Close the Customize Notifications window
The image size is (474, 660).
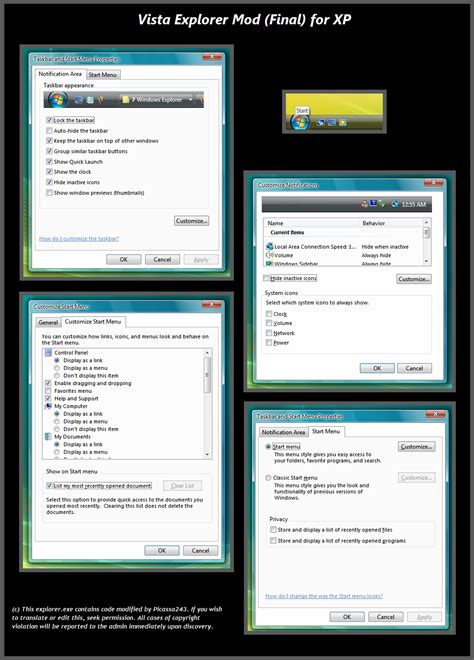coord(434,182)
